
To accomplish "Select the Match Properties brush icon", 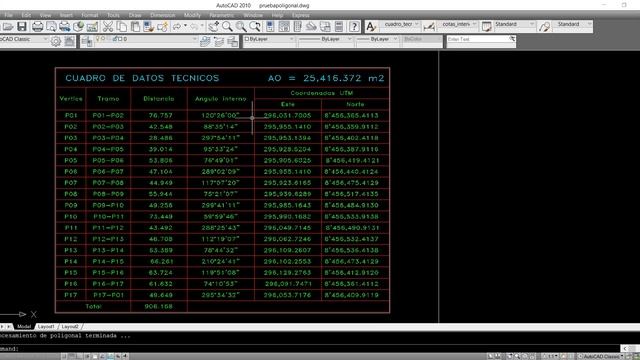I will click(x=149, y=27).
